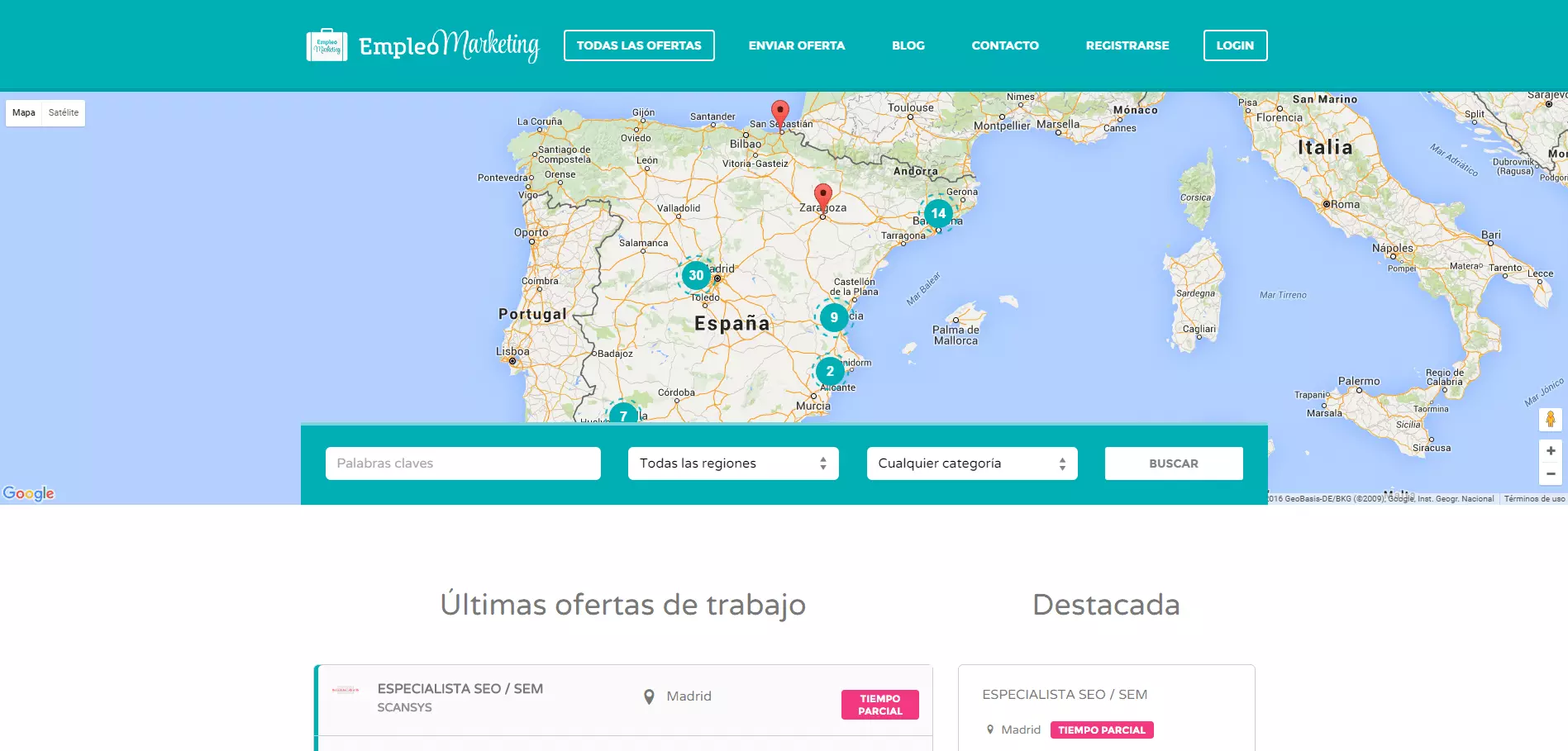Viewport: 1568px width, 751px height.
Task: Click the EmpleoMarketing briefcase logo
Action: click(327, 45)
